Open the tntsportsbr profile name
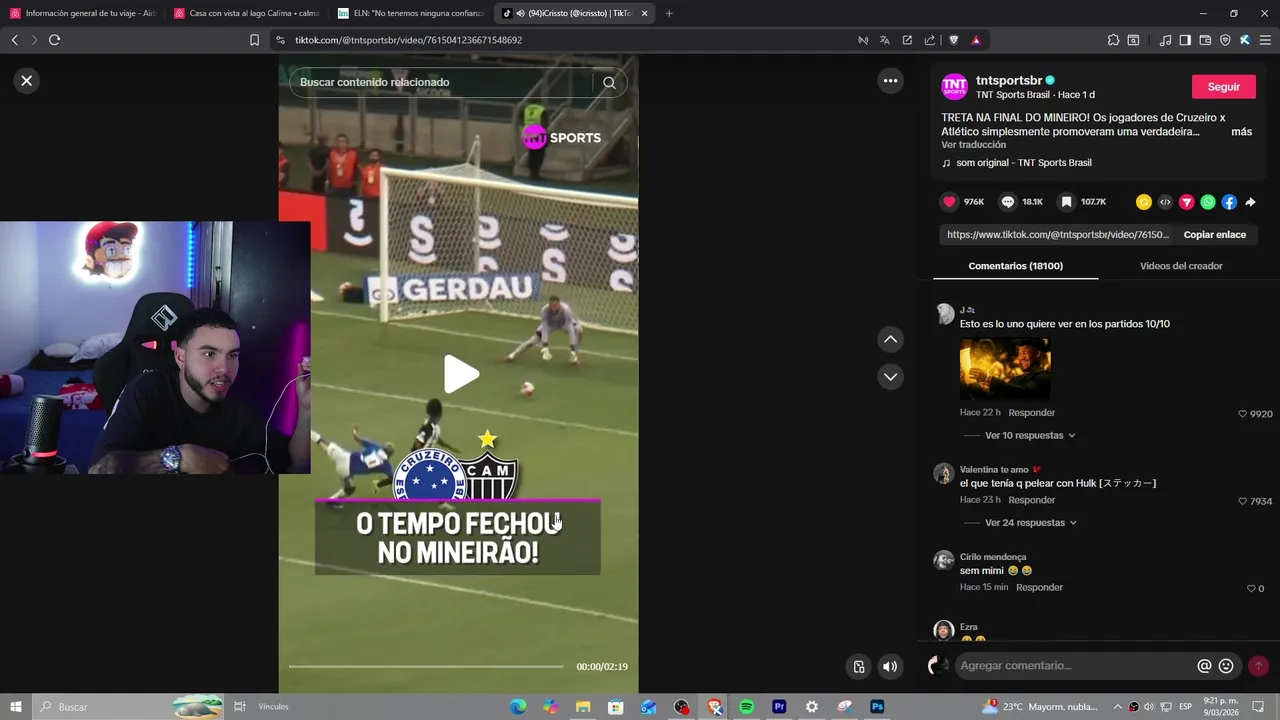Viewport: 1280px width, 720px height. 1009,80
